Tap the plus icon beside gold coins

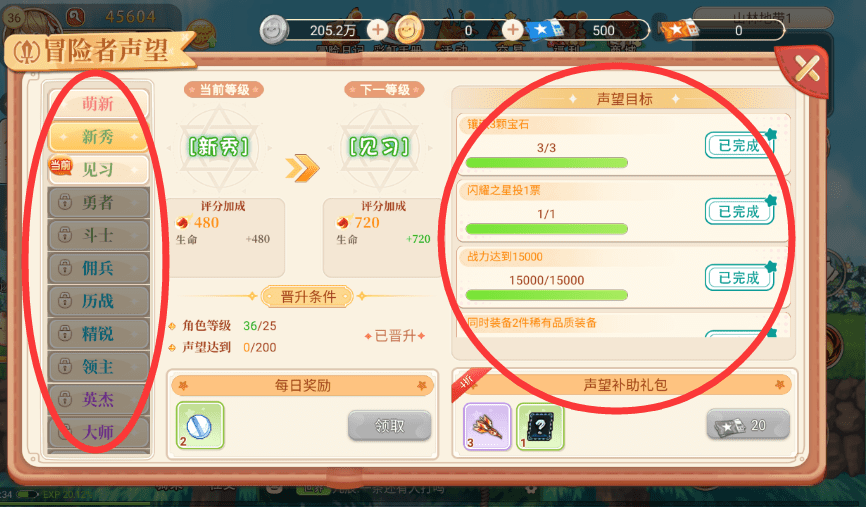(x=512, y=30)
